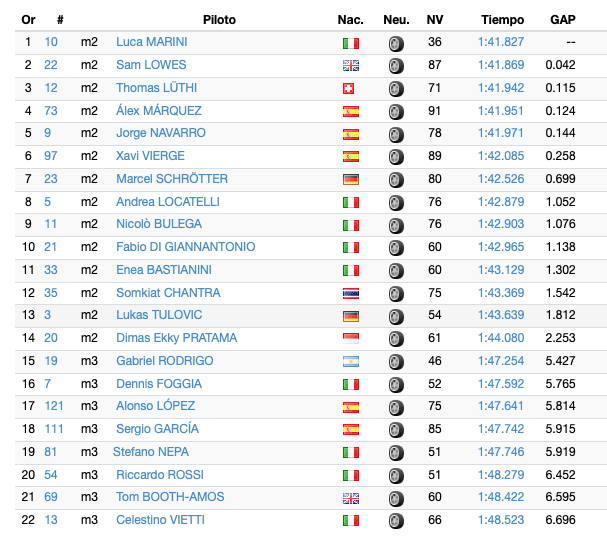The height and width of the screenshot is (552, 607).
Task: Click the German flag for Marcel Schrötter
Action: click(x=351, y=180)
